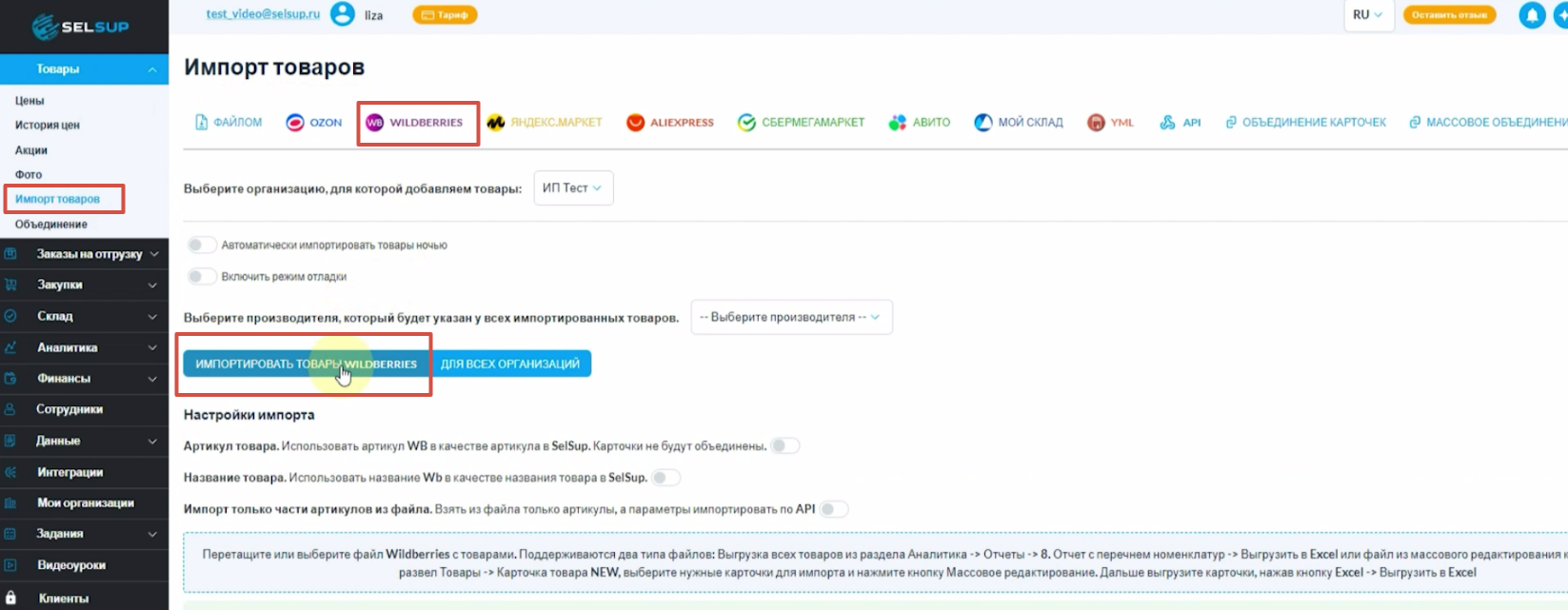Click the Клиенты lock icon
Viewport: 1568px width, 610px height.
click(x=10, y=599)
